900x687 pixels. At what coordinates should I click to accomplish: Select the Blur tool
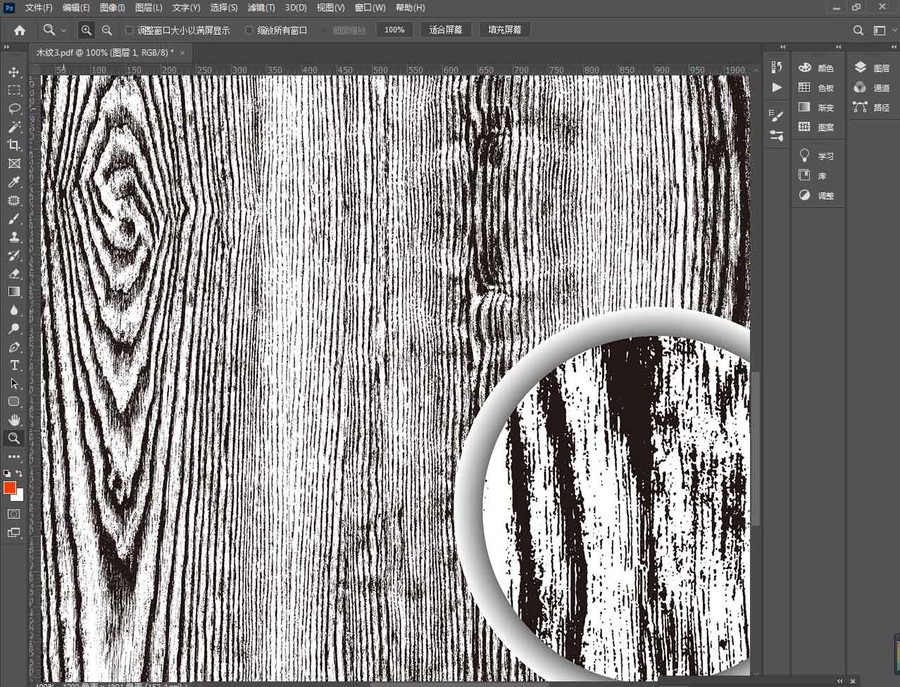14,310
